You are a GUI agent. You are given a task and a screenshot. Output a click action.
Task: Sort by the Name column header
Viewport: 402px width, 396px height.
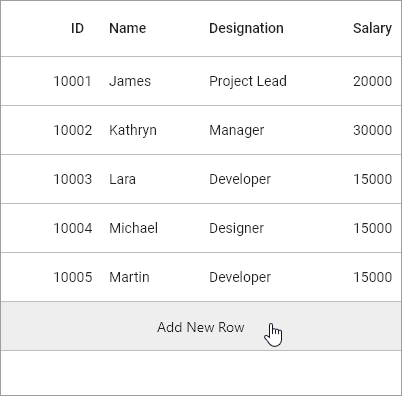coord(128,28)
